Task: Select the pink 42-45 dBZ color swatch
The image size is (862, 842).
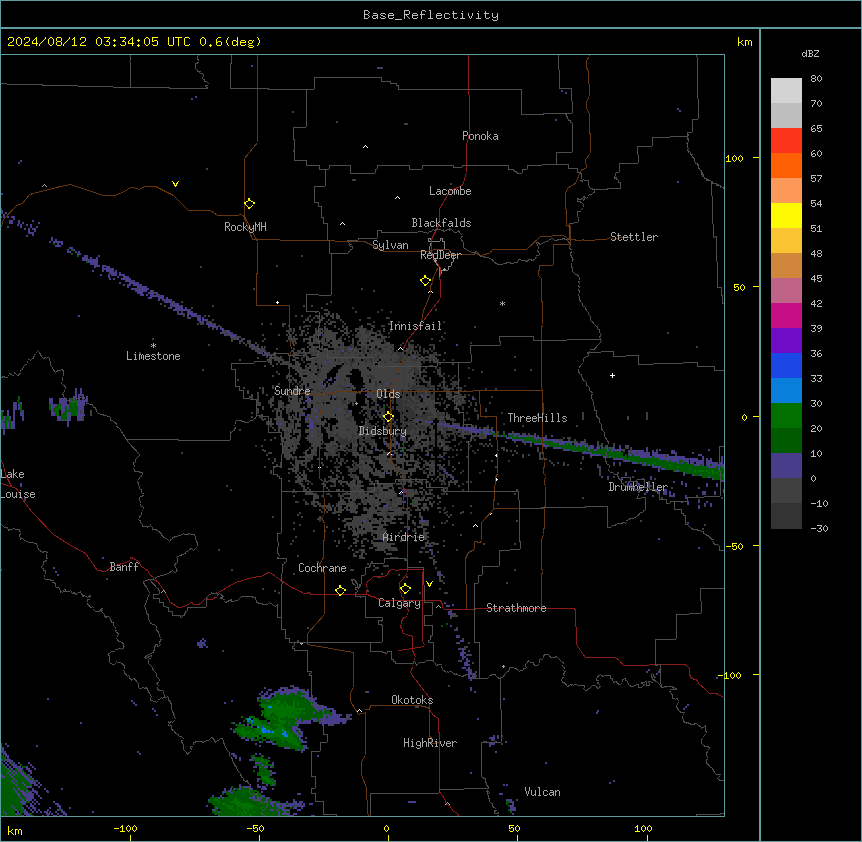Action: tap(786, 291)
